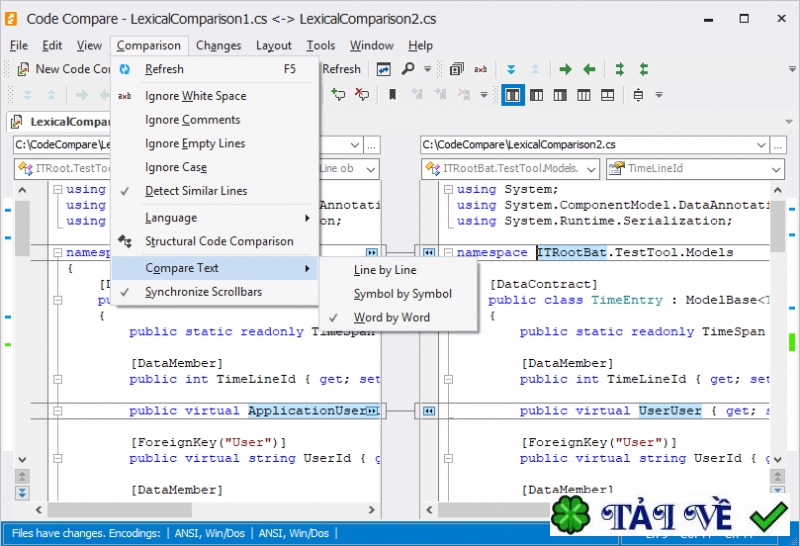Uncheck Detect Similar Lines option
This screenshot has height=546, width=800.
click(195, 190)
